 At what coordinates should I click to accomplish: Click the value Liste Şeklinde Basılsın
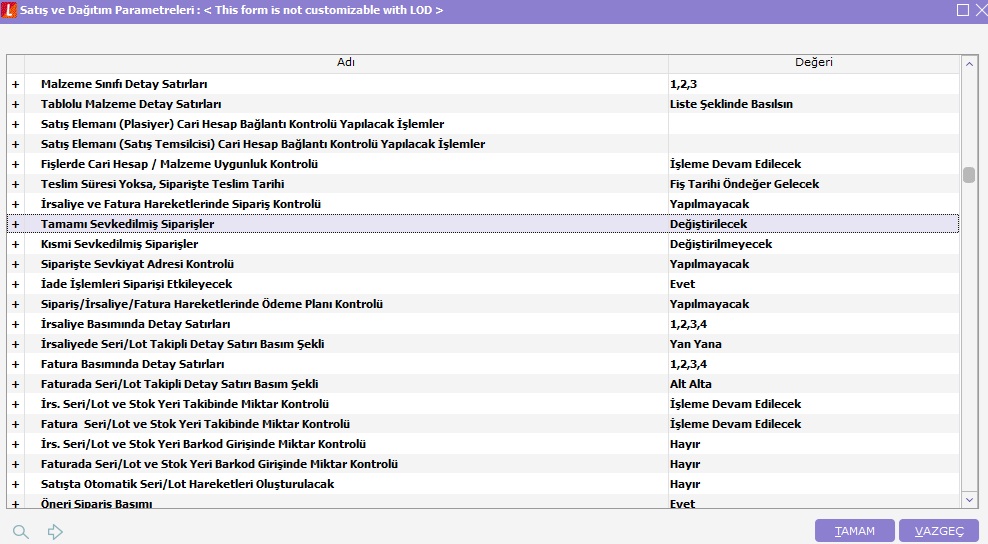pos(731,104)
